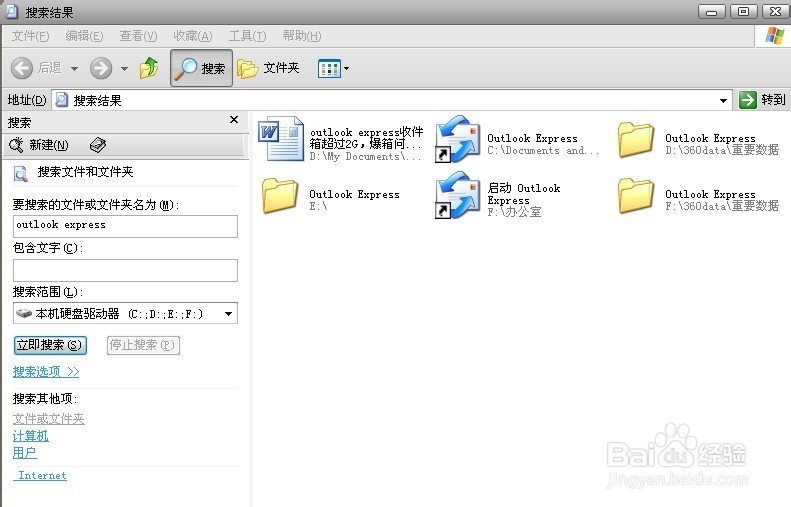Show the 文件夹 folders pane

pyautogui.click(x=268, y=68)
